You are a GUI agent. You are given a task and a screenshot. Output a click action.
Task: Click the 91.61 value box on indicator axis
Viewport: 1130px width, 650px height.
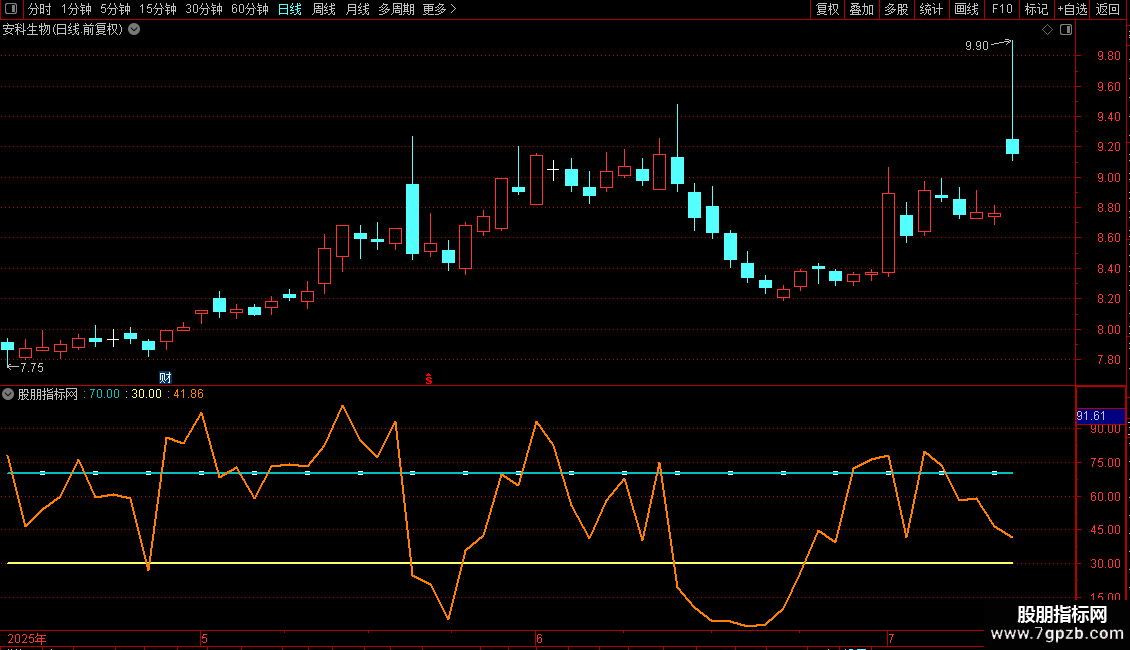(x=1100, y=416)
